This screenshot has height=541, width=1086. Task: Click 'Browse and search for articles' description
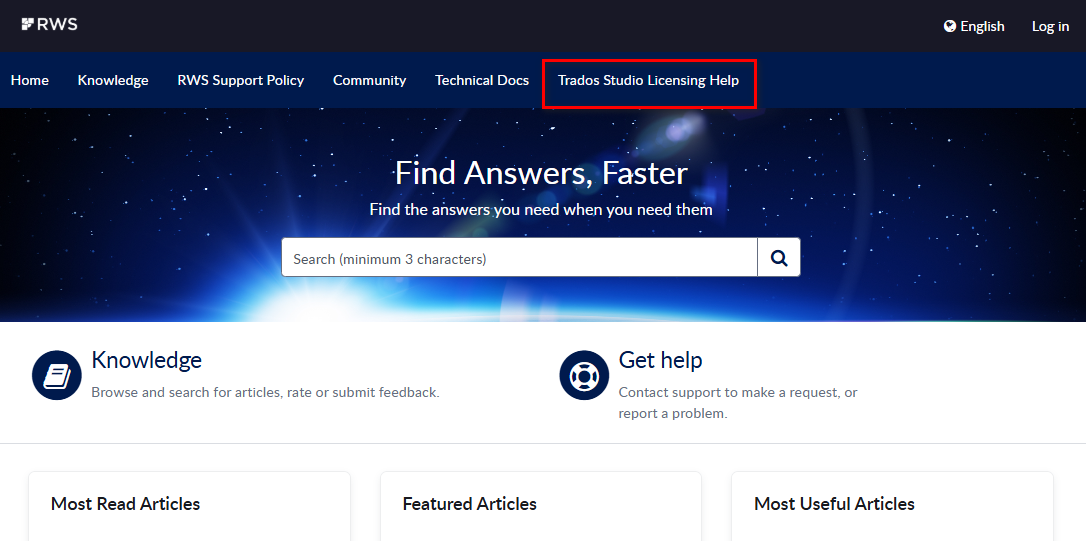coord(265,392)
